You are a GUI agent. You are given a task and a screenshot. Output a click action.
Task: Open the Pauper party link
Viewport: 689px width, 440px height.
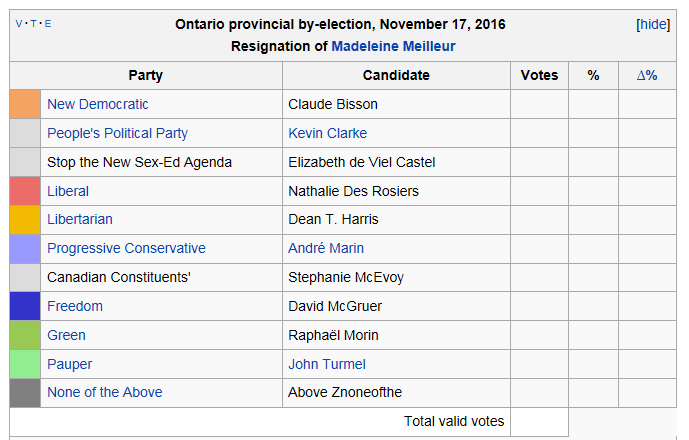pyautogui.click(x=70, y=364)
